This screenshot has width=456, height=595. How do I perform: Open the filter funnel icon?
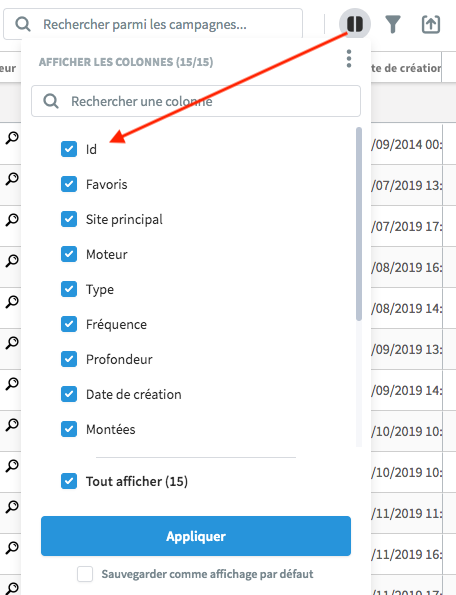(x=393, y=24)
